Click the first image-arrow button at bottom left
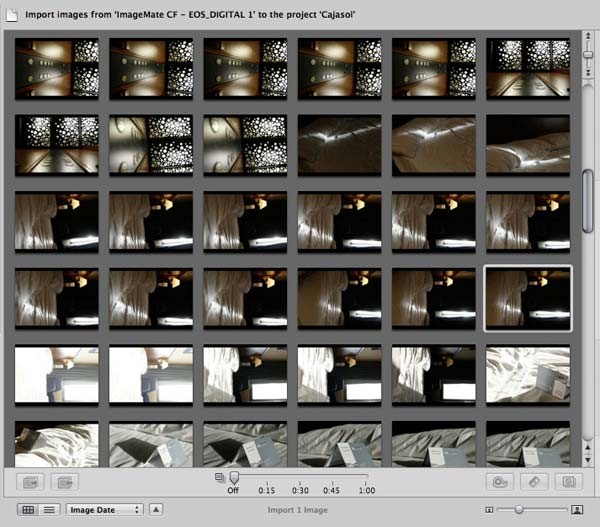 (30, 482)
